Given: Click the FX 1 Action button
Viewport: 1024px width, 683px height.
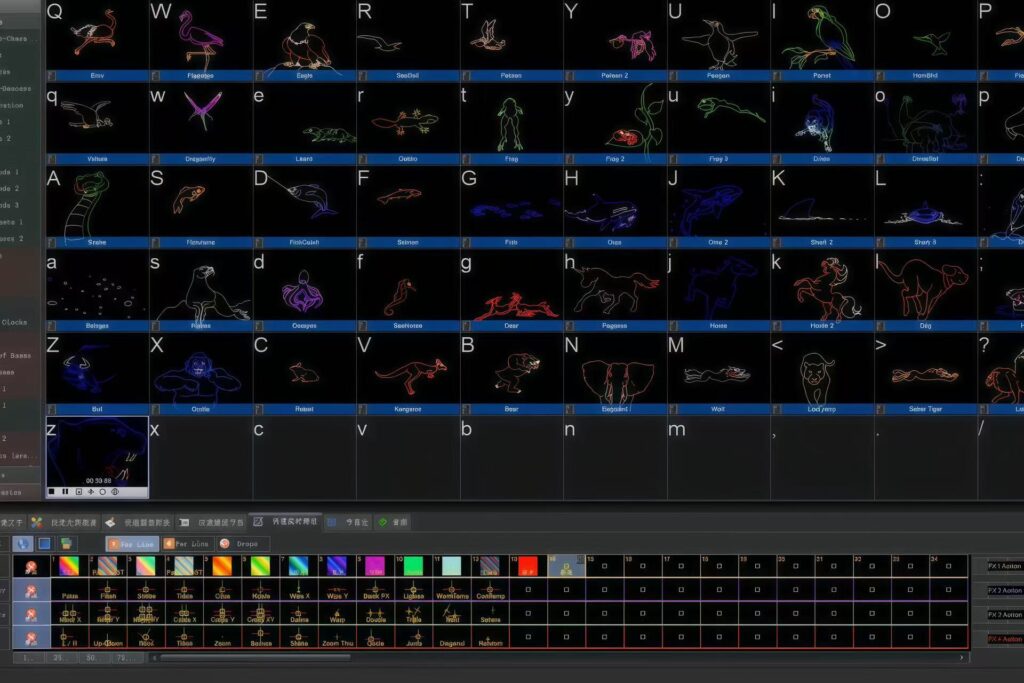Looking at the screenshot, I should coord(1003,566).
